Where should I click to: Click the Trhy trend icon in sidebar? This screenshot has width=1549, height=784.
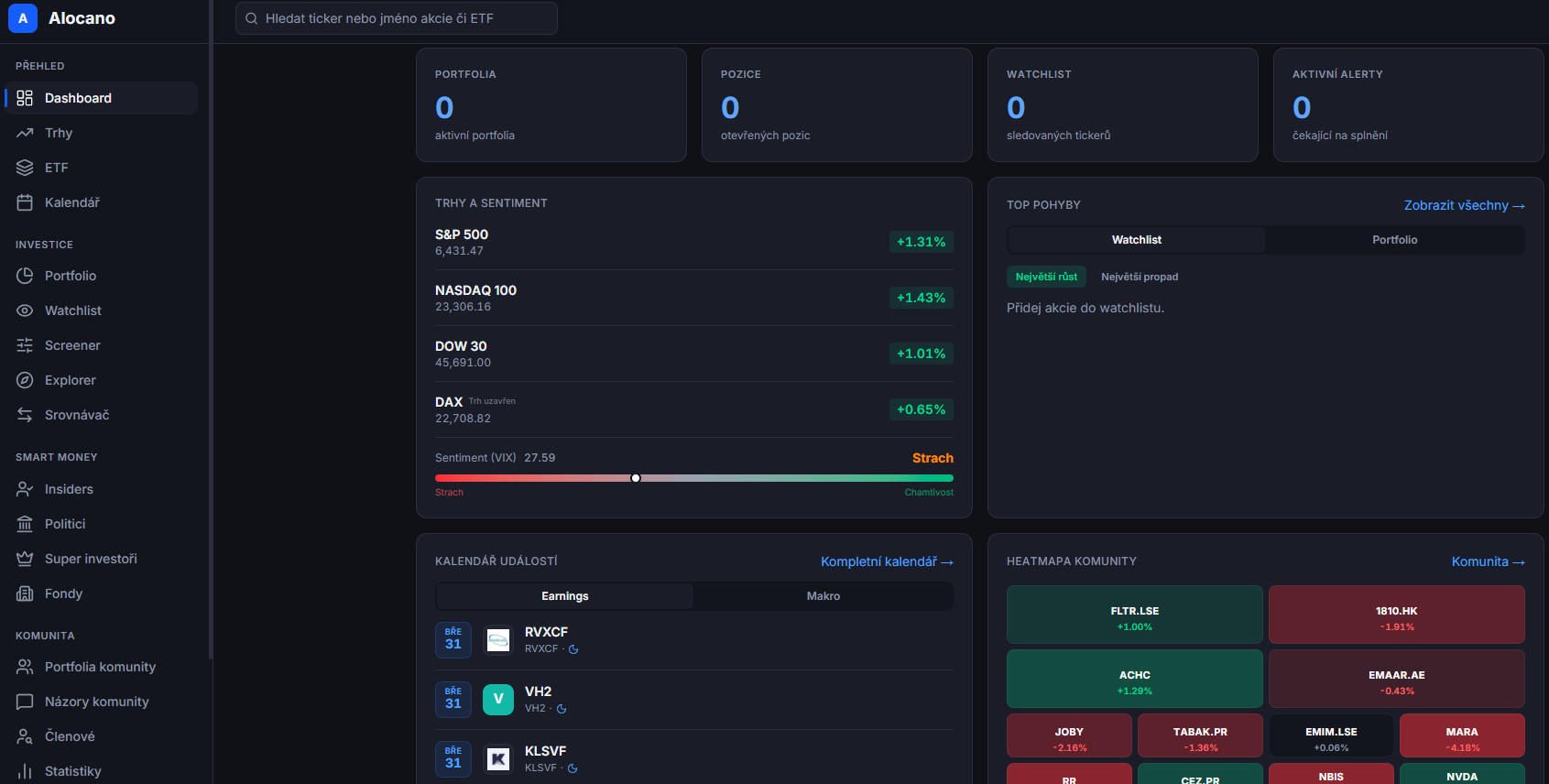tap(25, 133)
